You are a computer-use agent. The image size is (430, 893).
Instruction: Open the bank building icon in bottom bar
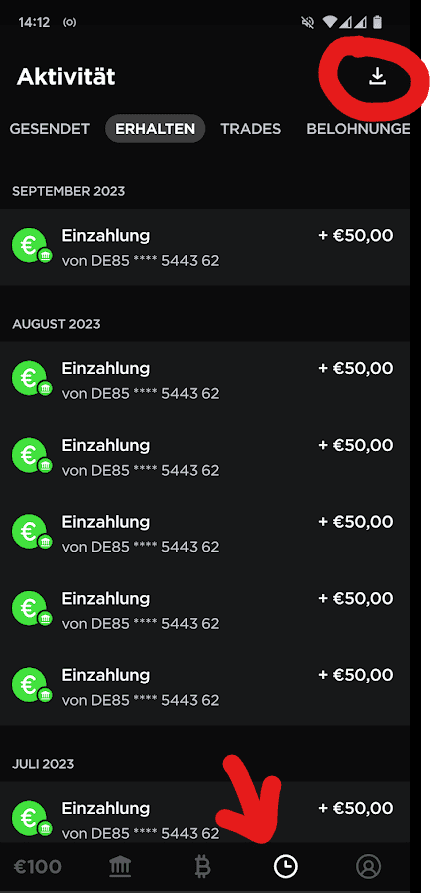[x=120, y=867]
